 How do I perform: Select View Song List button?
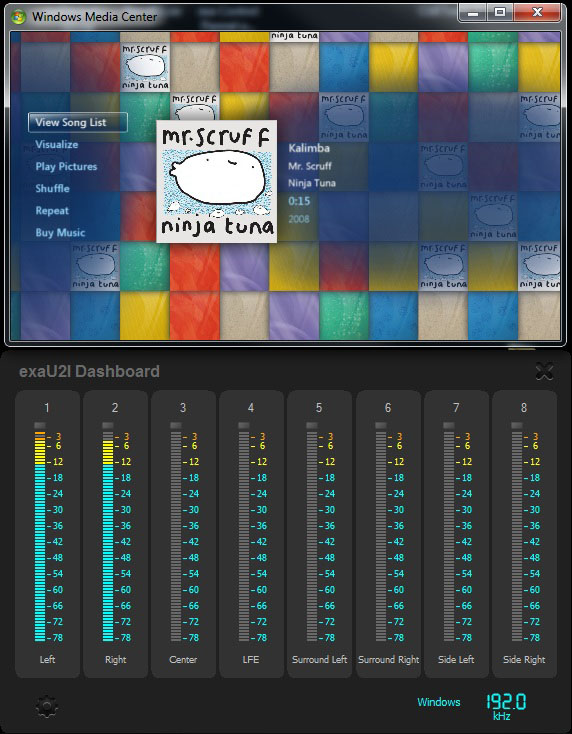pyautogui.click(x=78, y=123)
